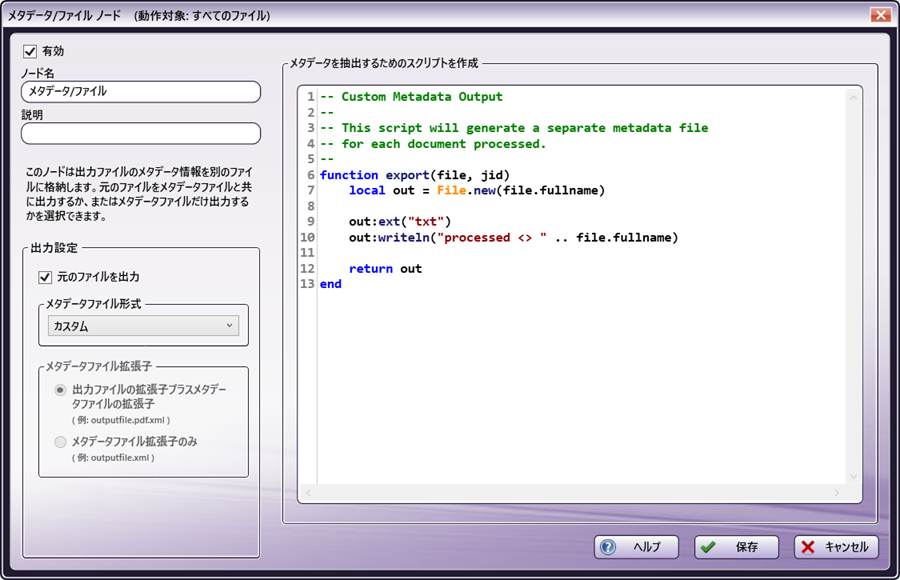Click the 'for each document processed.' comment
The height and width of the screenshot is (580, 900).
point(433,144)
